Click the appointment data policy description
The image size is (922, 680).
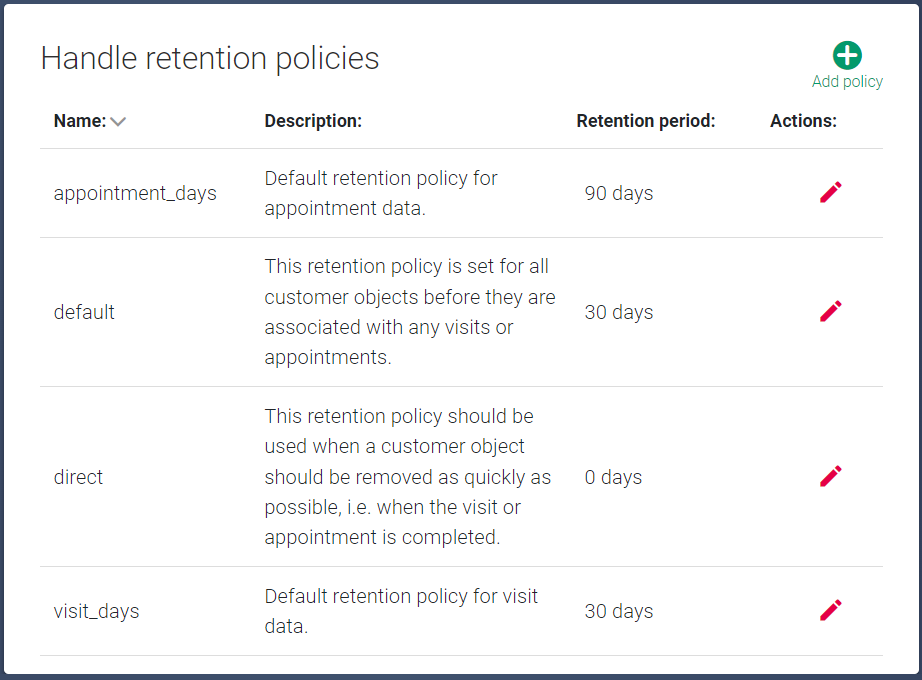click(x=381, y=193)
